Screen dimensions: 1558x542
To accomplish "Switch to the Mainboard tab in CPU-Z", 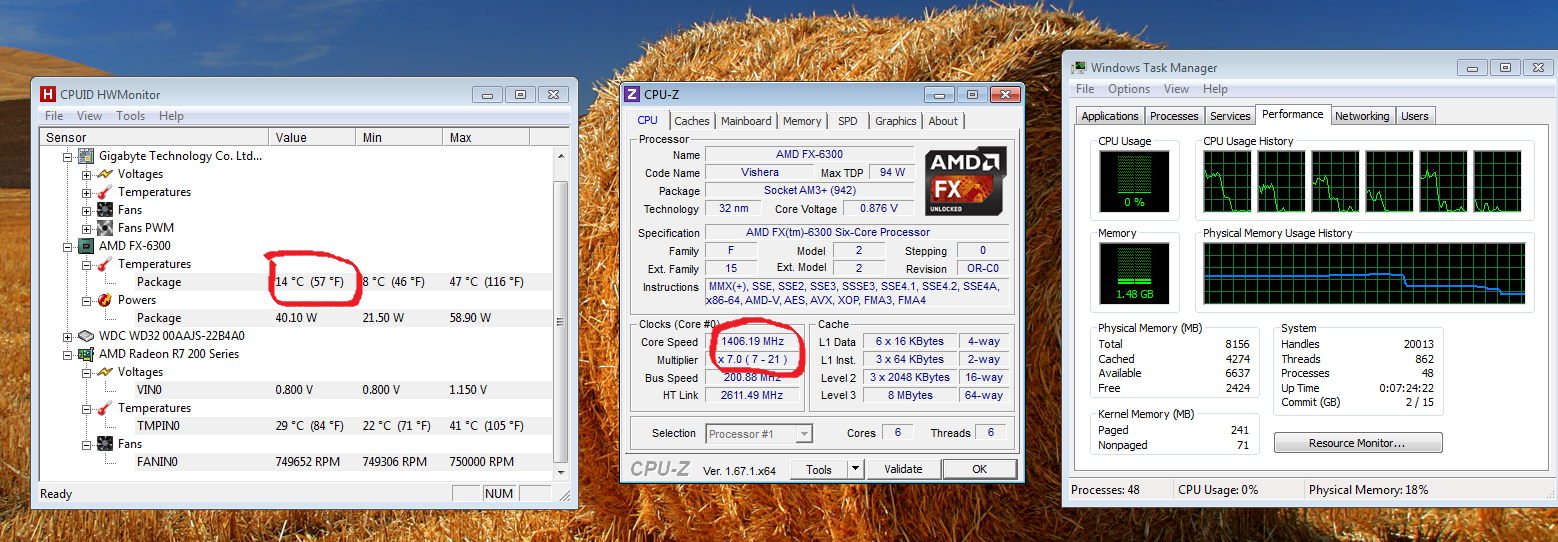I will (x=746, y=121).
